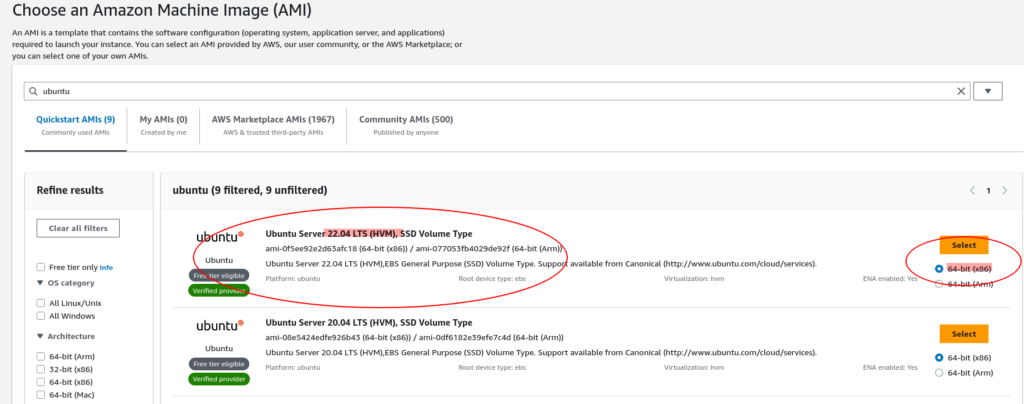Click AMI ID ami-08e5424edfe926b43 text
The image size is (1024, 404).
tap(312, 337)
